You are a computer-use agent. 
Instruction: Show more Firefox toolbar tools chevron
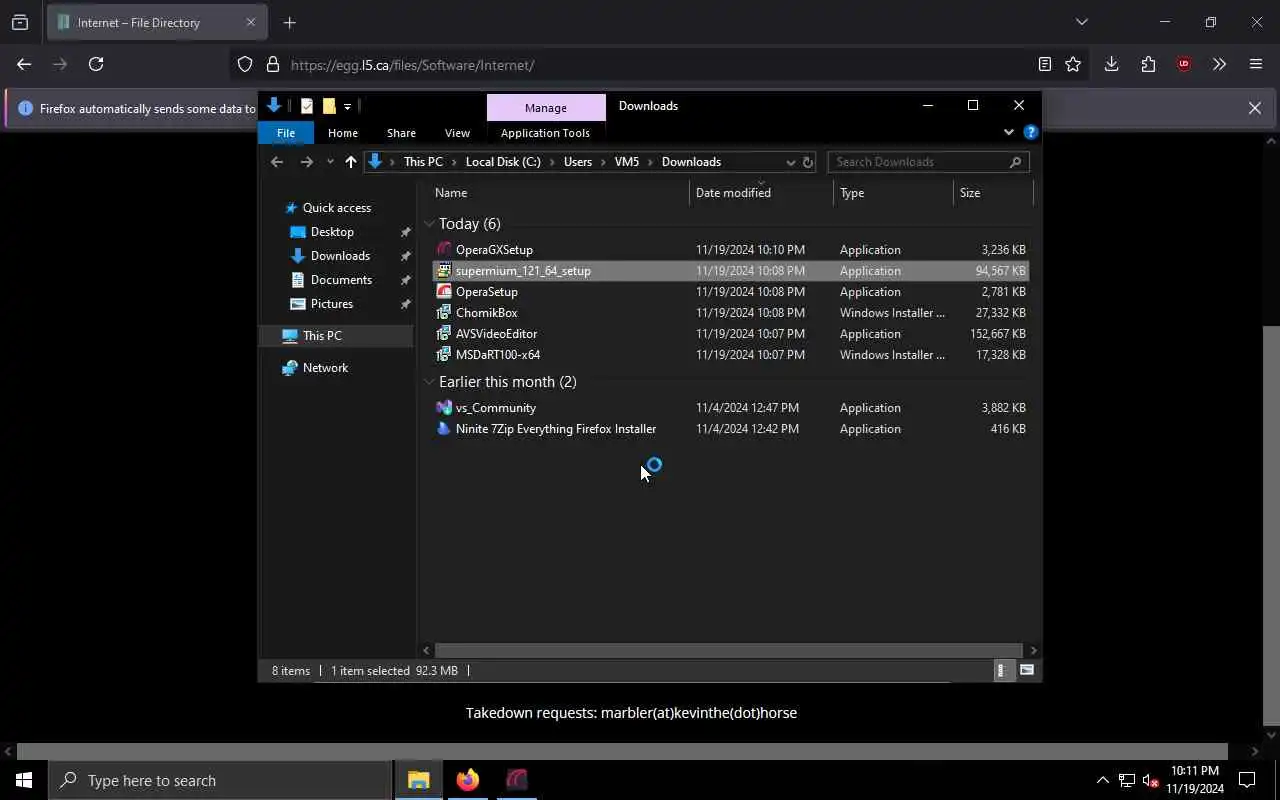pyautogui.click(x=1219, y=64)
